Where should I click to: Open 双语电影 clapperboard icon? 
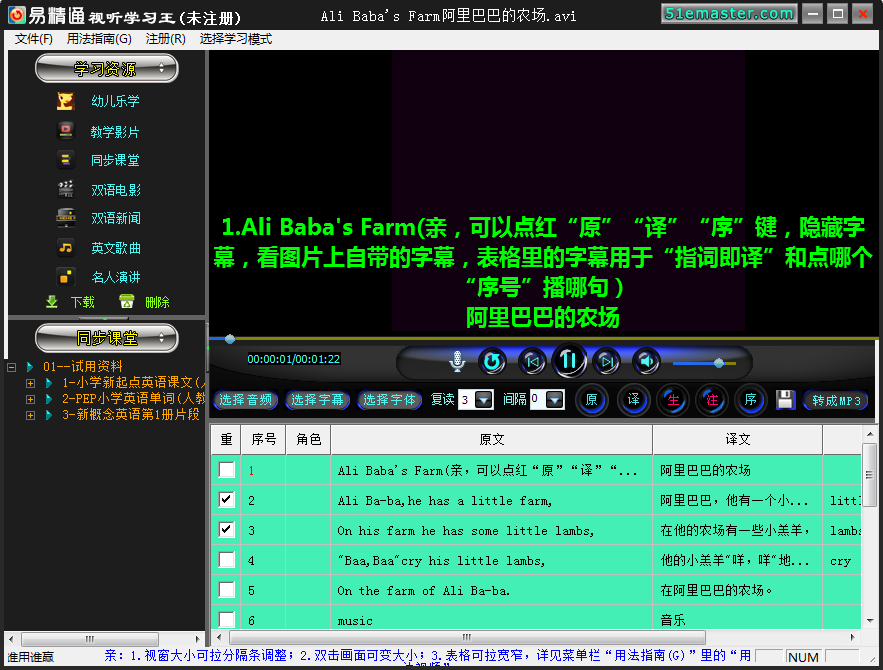click(66, 189)
